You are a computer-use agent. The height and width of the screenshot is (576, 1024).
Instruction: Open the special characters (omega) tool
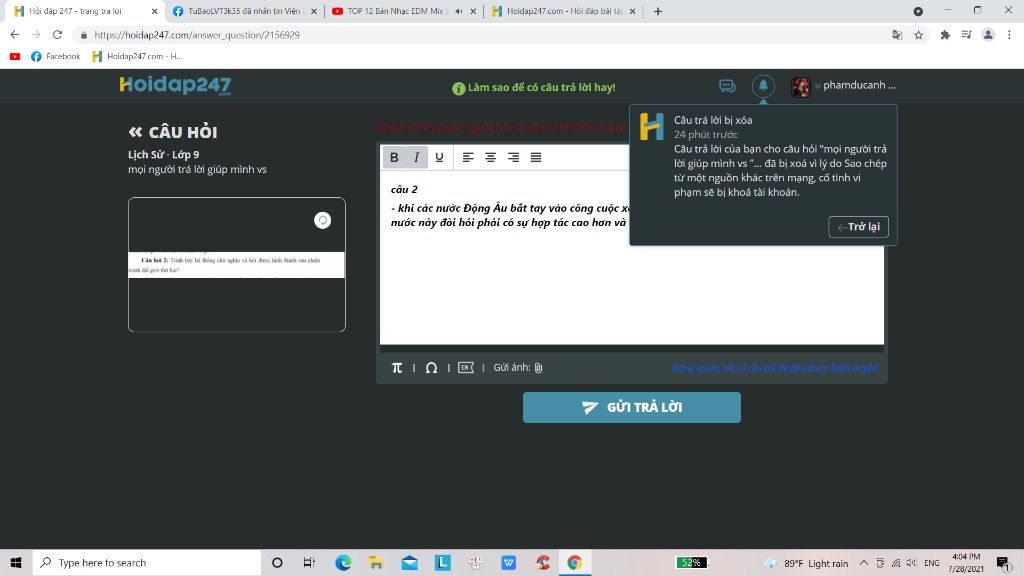431,368
